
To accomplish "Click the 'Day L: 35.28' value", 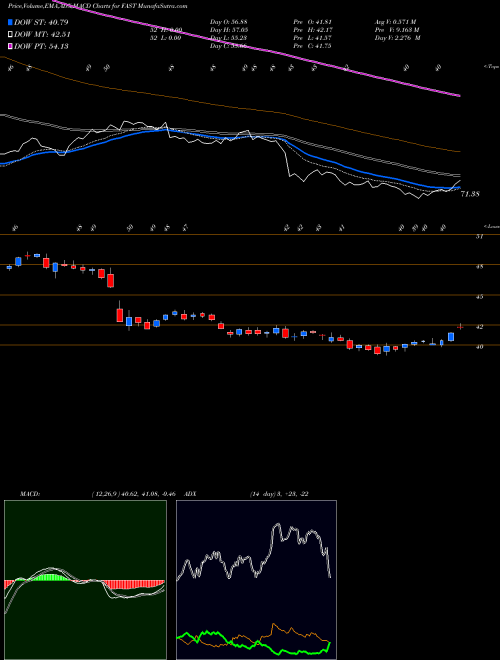I will click(x=227, y=38).
